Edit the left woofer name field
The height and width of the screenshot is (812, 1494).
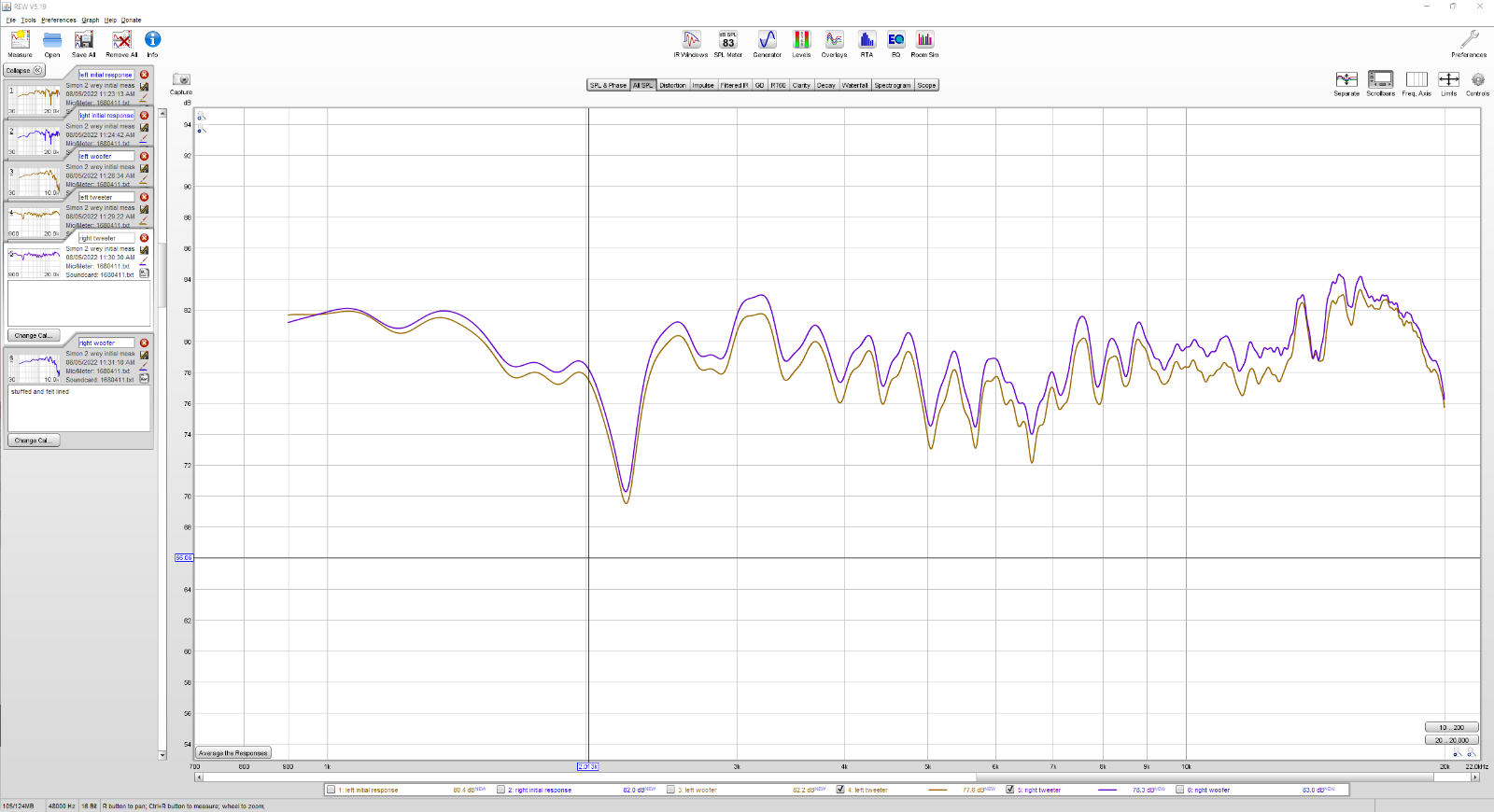[x=106, y=157]
